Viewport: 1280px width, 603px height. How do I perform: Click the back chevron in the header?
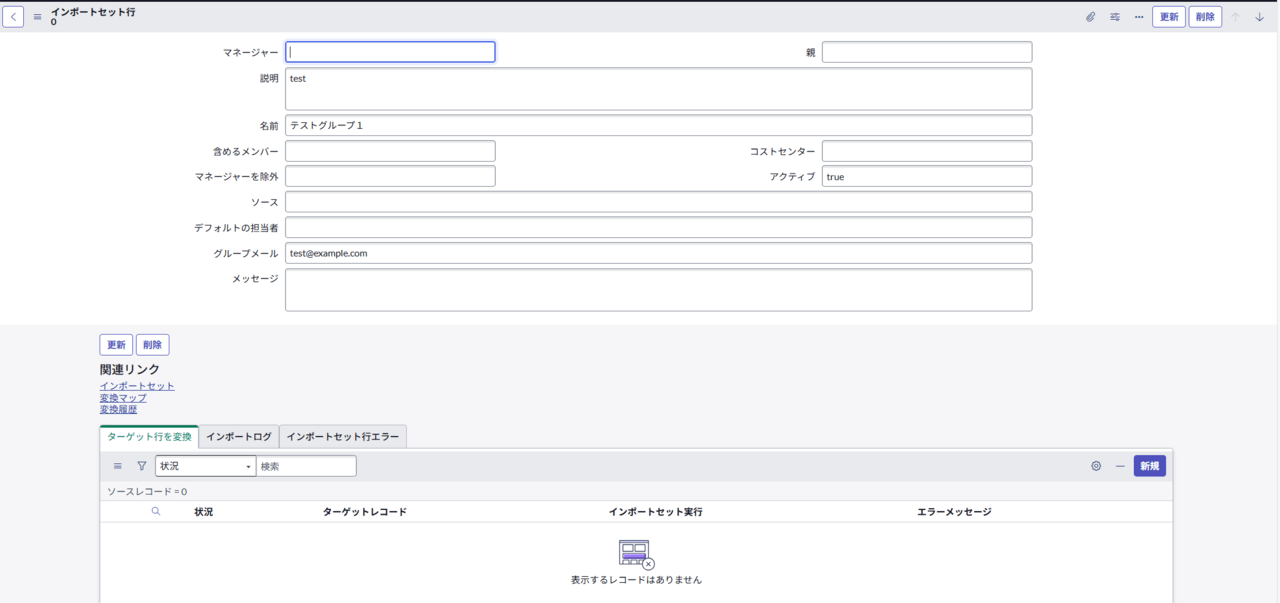point(13,17)
